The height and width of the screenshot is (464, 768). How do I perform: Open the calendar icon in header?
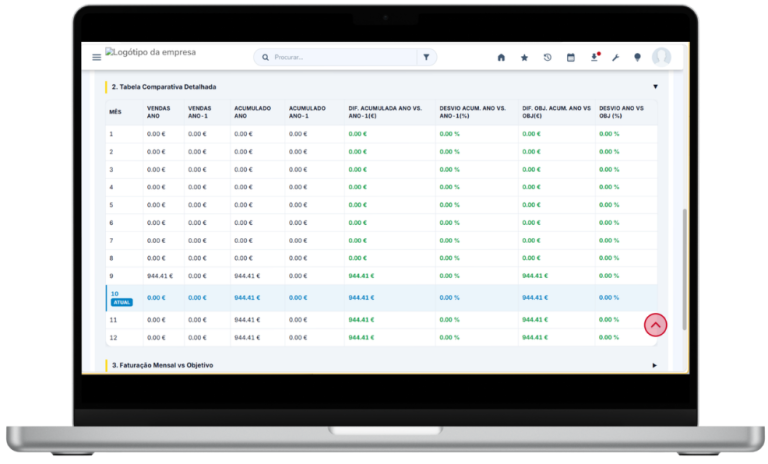tap(571, 57)
